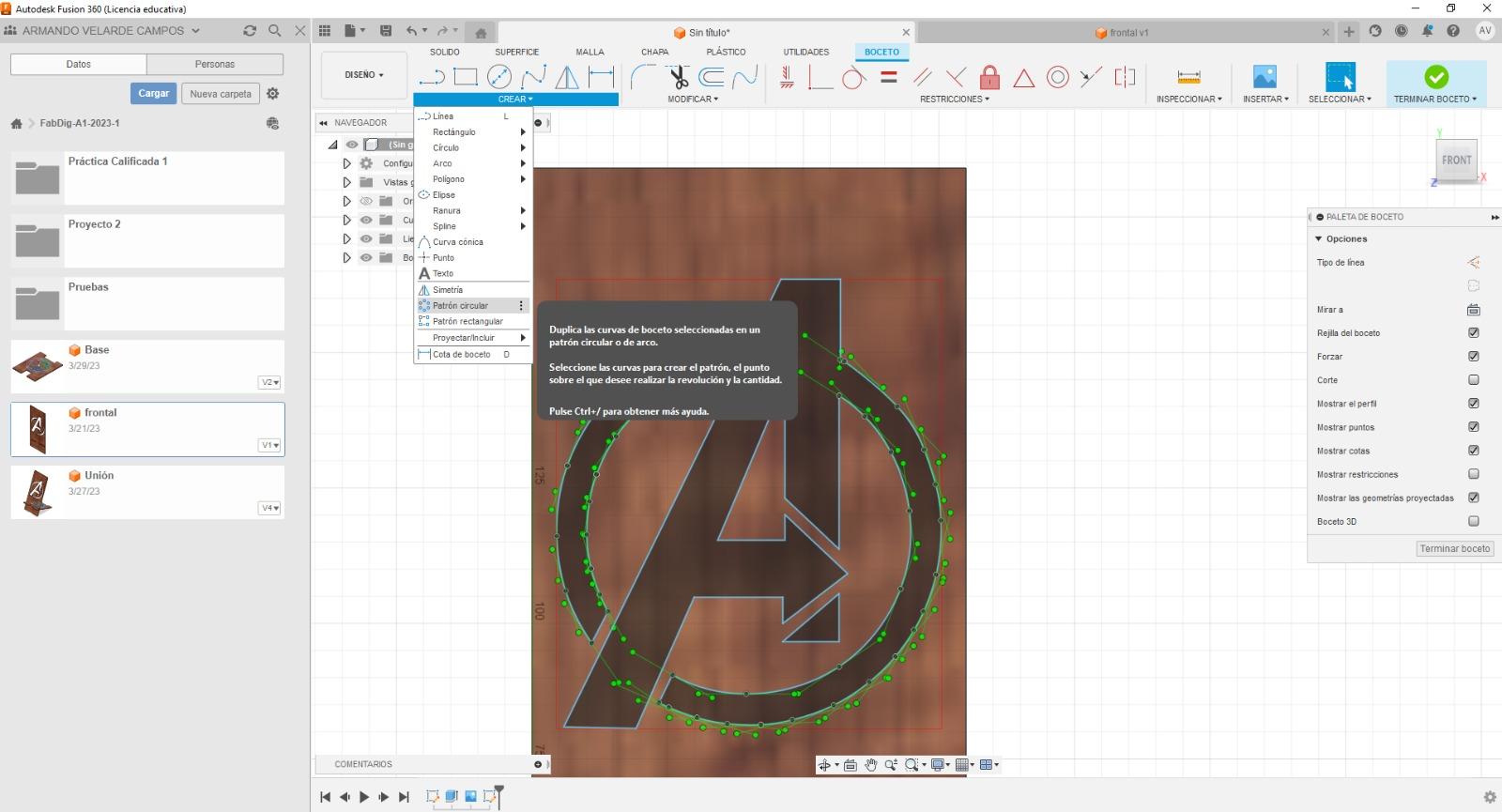Click the FRONT face of the view cube
Image resolution: width=1502 pixels, height=812 pixels.
point(1456,161)
